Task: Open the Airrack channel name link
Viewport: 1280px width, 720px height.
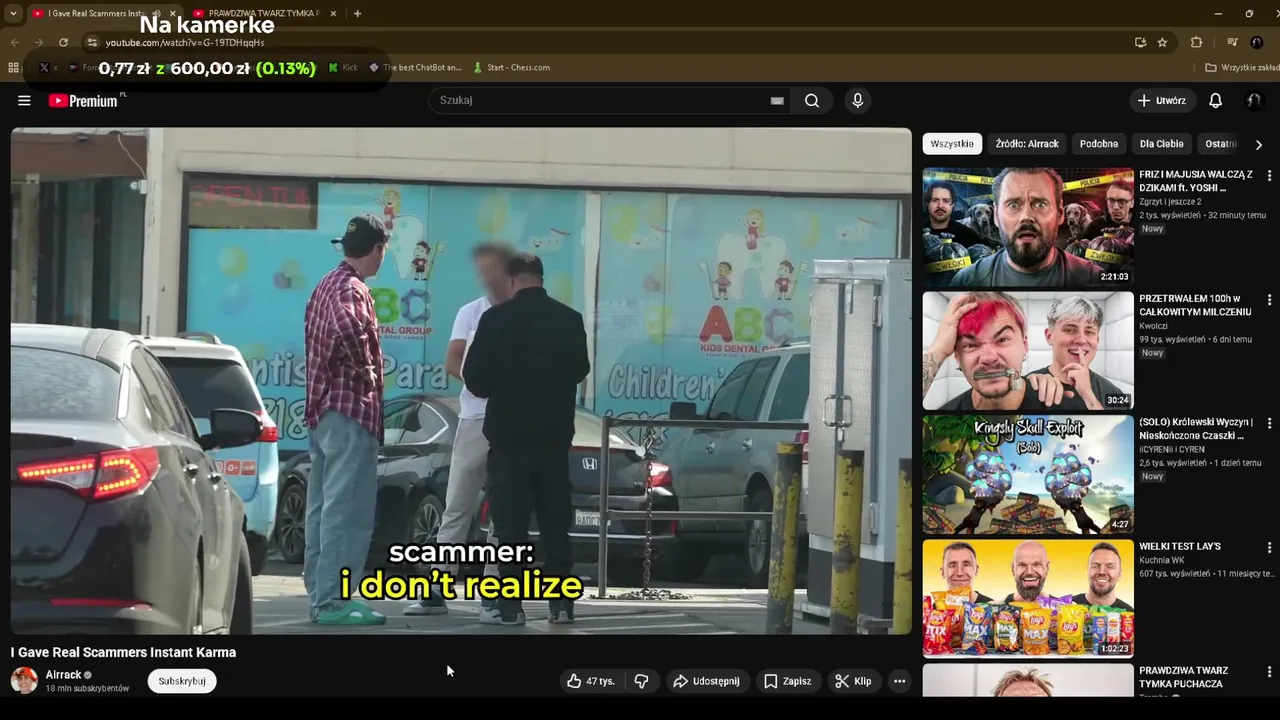Action: pyautogui.click(x=63, y=675)
